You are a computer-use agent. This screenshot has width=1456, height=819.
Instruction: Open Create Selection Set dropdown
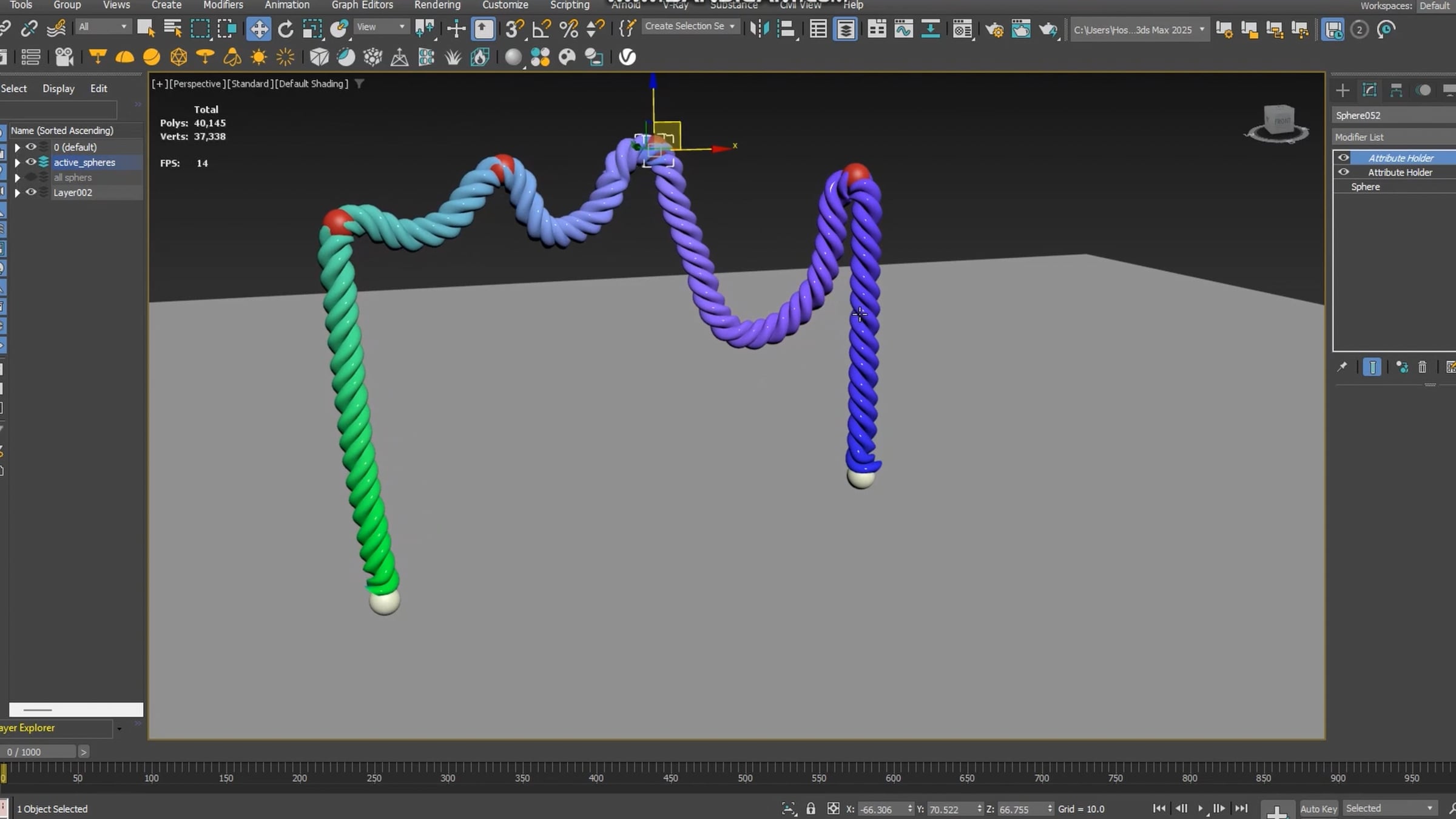(x=690, y=26)
